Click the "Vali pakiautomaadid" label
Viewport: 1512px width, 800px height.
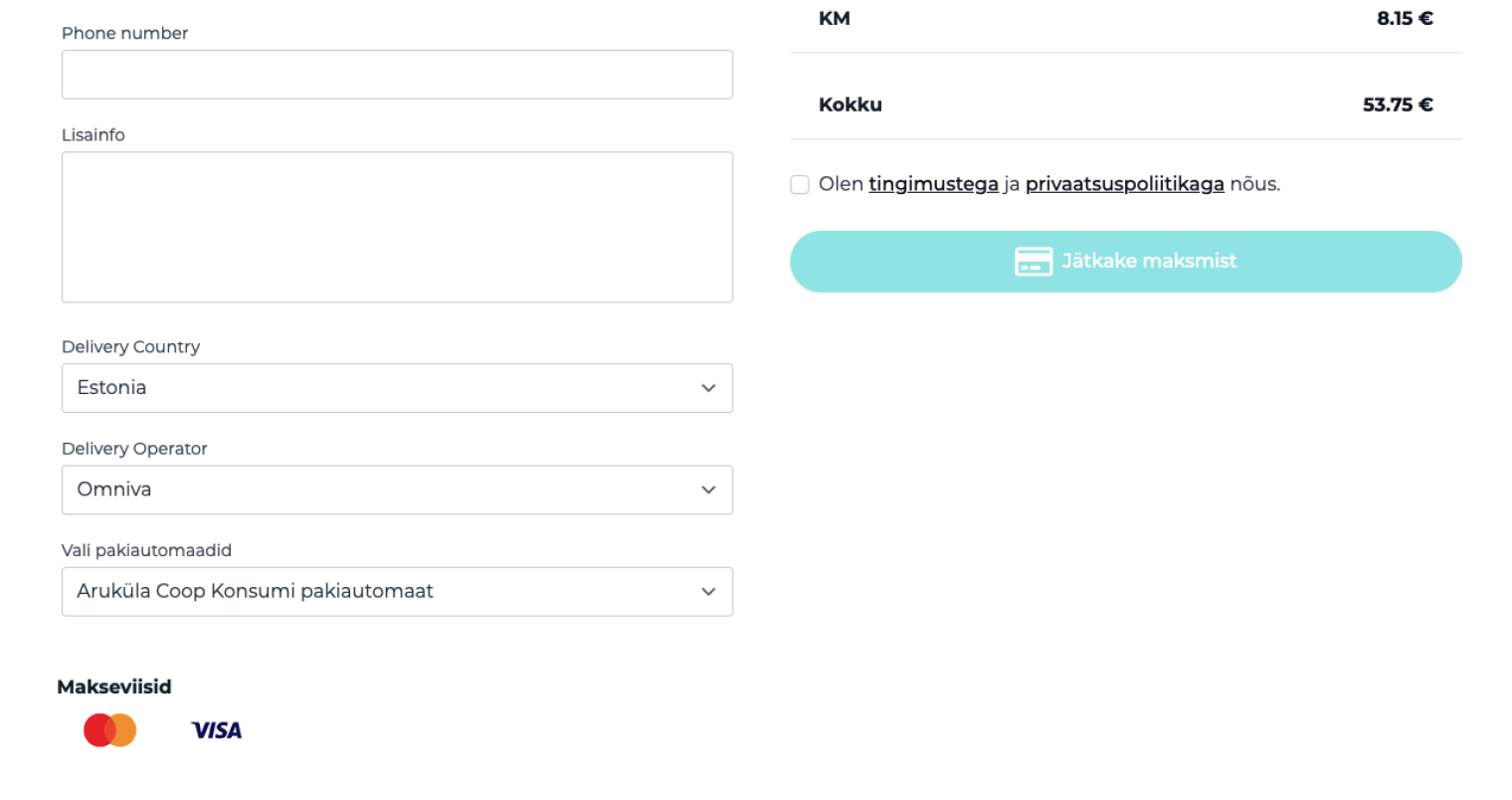pos(146,550)
